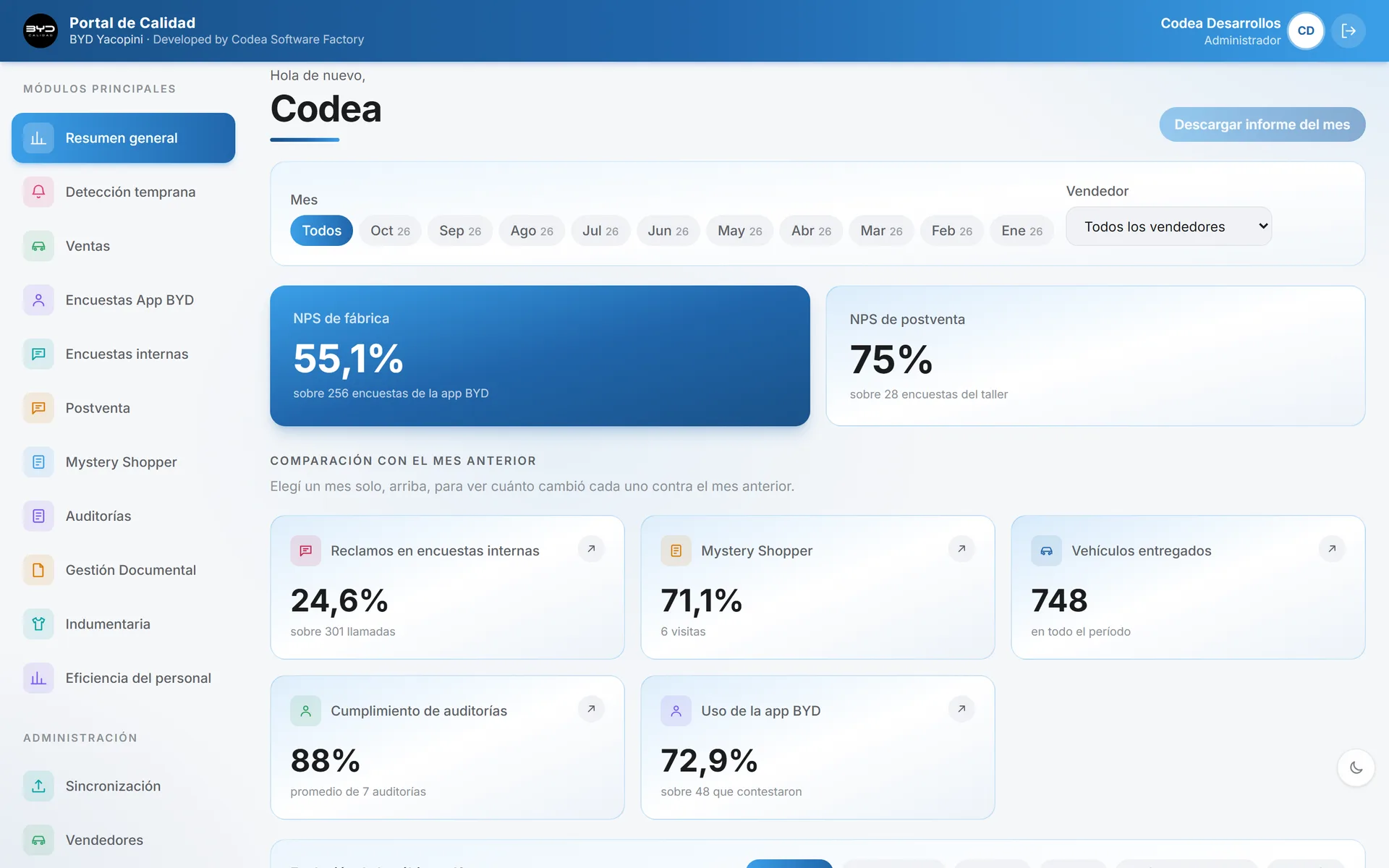Select the May 26 month chip

tap(739, 231)
